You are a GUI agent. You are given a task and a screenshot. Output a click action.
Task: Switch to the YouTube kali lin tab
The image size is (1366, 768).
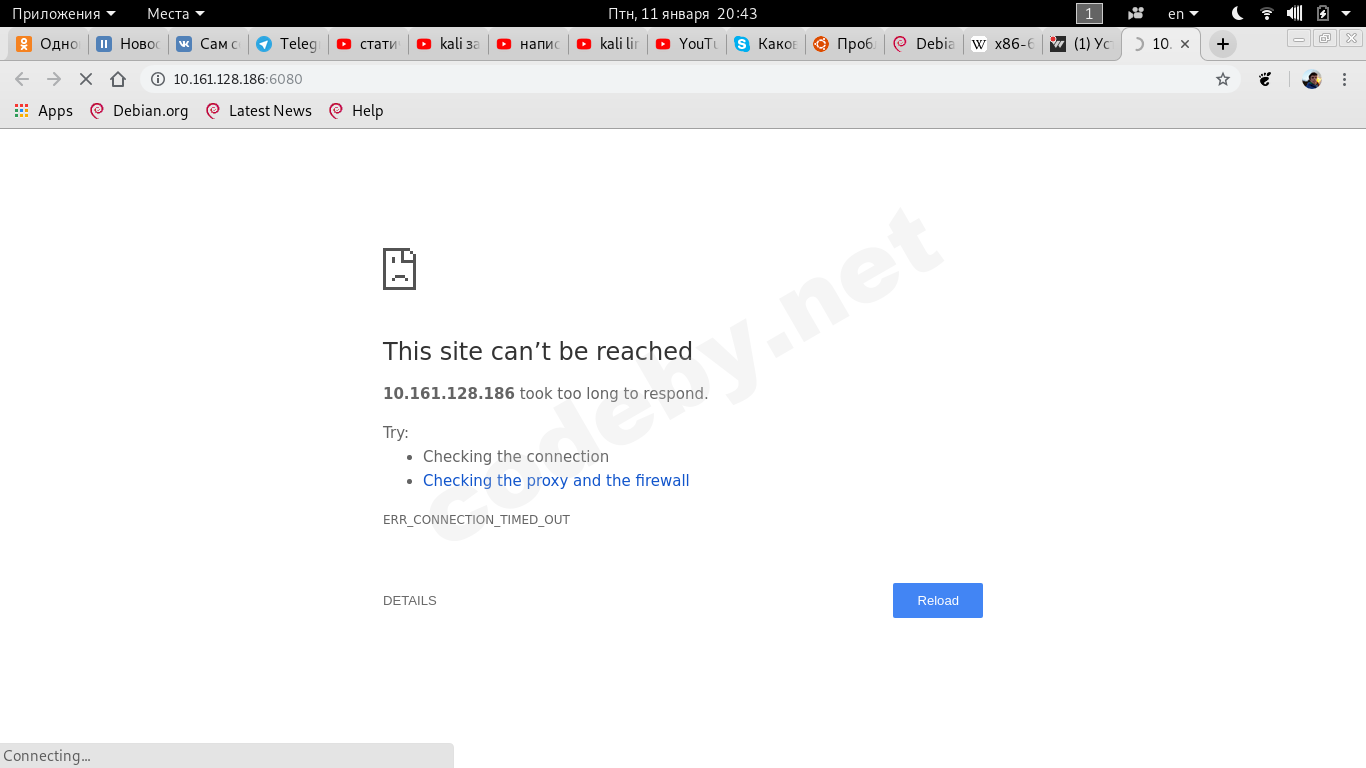(x=608, y=44)
